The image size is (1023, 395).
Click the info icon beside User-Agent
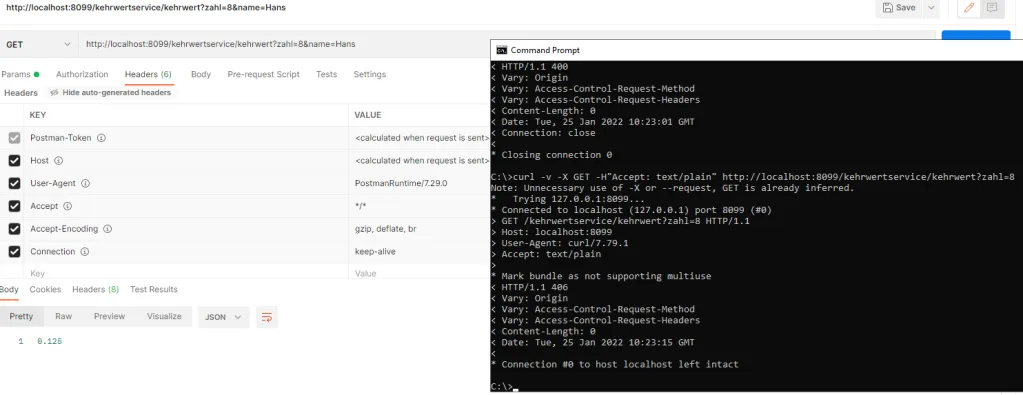(85, 183)
